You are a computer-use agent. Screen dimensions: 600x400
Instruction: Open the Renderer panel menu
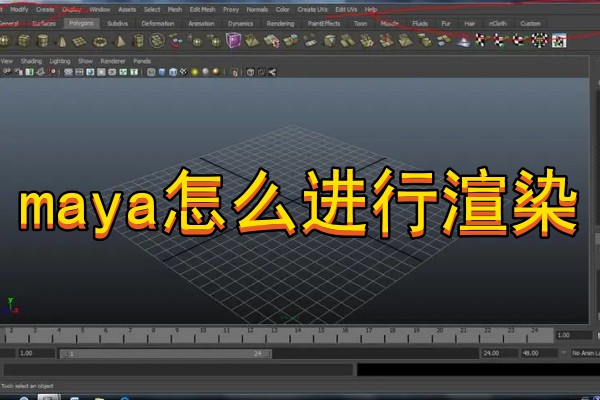[113, 61]
